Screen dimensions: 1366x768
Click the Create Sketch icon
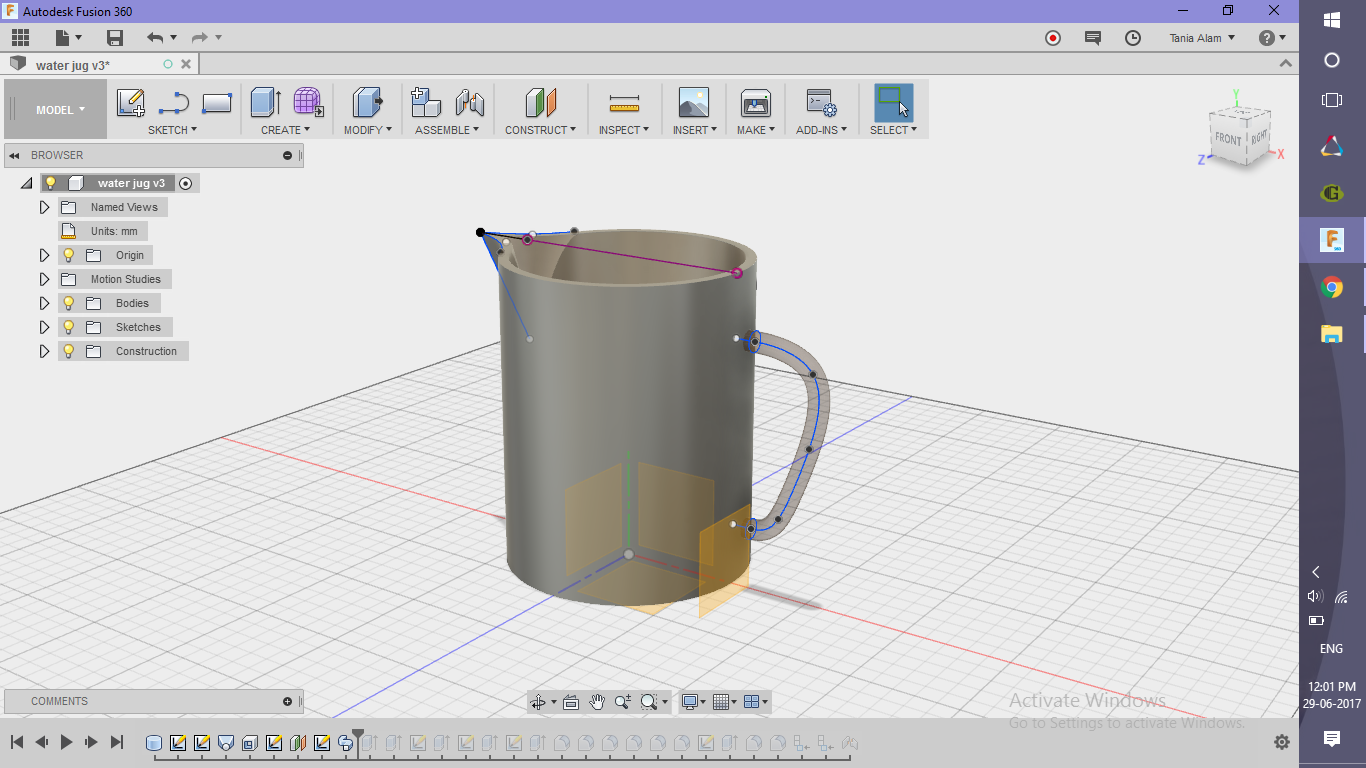click(x=131, y=103)
